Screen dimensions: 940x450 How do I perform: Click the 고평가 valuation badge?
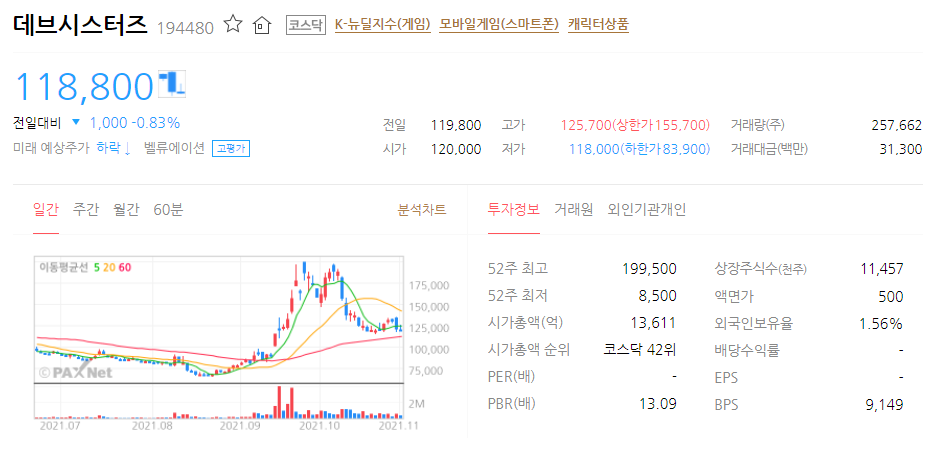point(231,149)
